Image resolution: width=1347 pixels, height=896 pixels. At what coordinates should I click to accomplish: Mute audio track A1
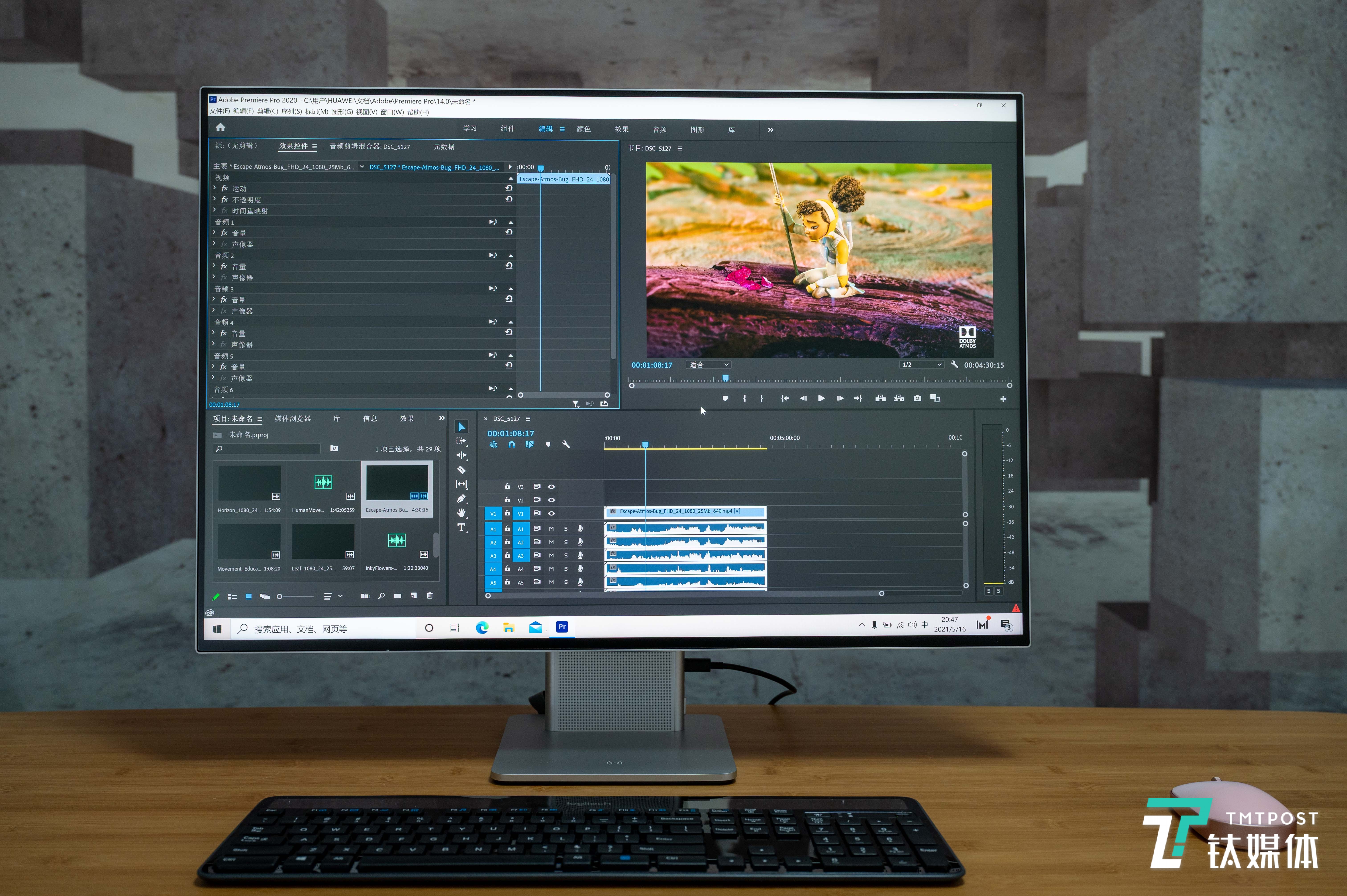pos(551,529)
